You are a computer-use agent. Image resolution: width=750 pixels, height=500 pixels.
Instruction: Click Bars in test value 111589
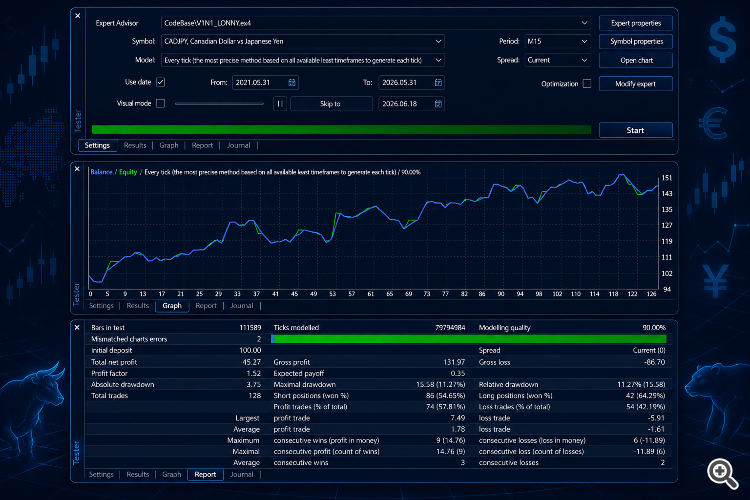pos(250,328)
